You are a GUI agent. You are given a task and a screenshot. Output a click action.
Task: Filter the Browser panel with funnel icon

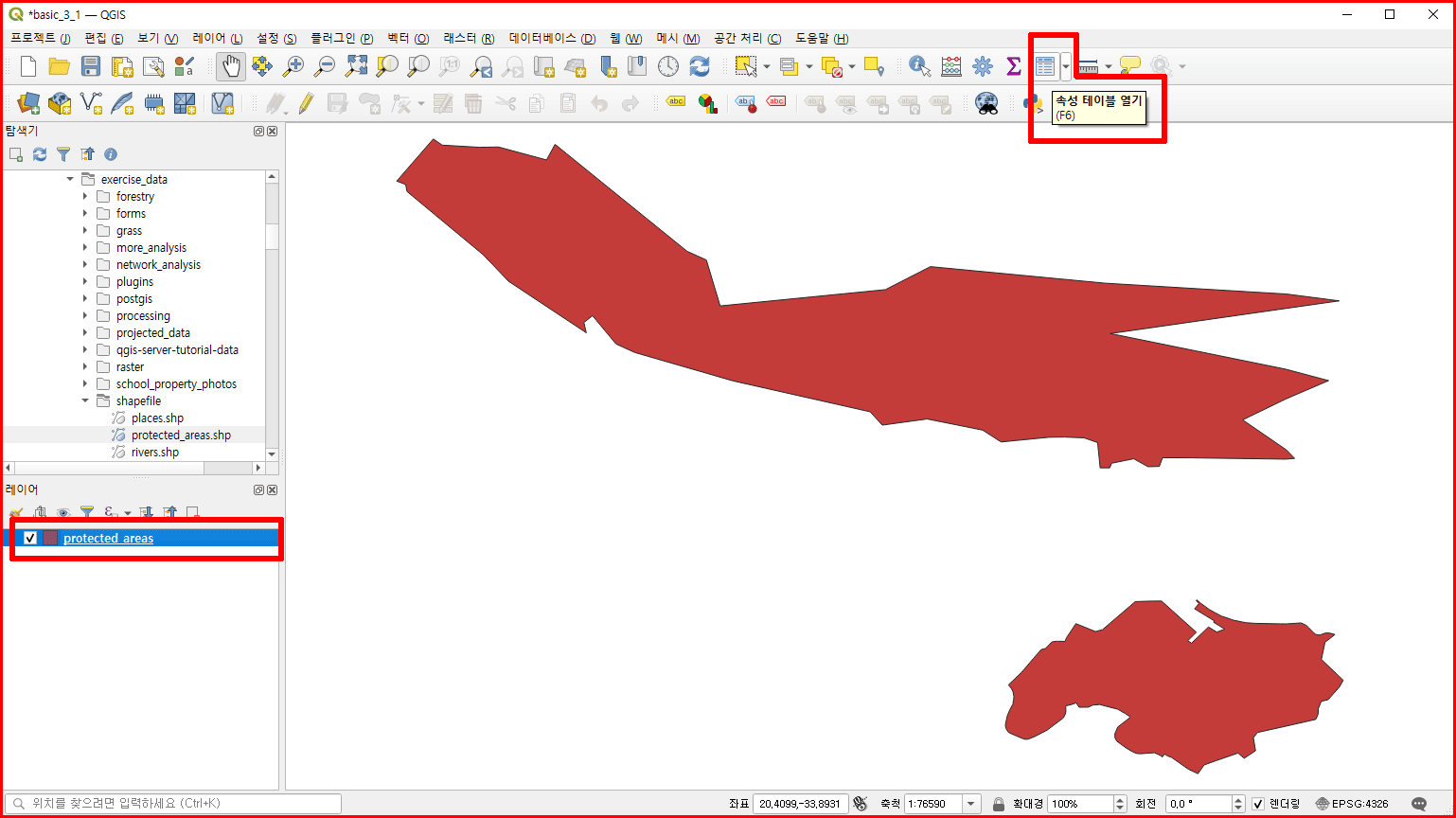[63, 154]
